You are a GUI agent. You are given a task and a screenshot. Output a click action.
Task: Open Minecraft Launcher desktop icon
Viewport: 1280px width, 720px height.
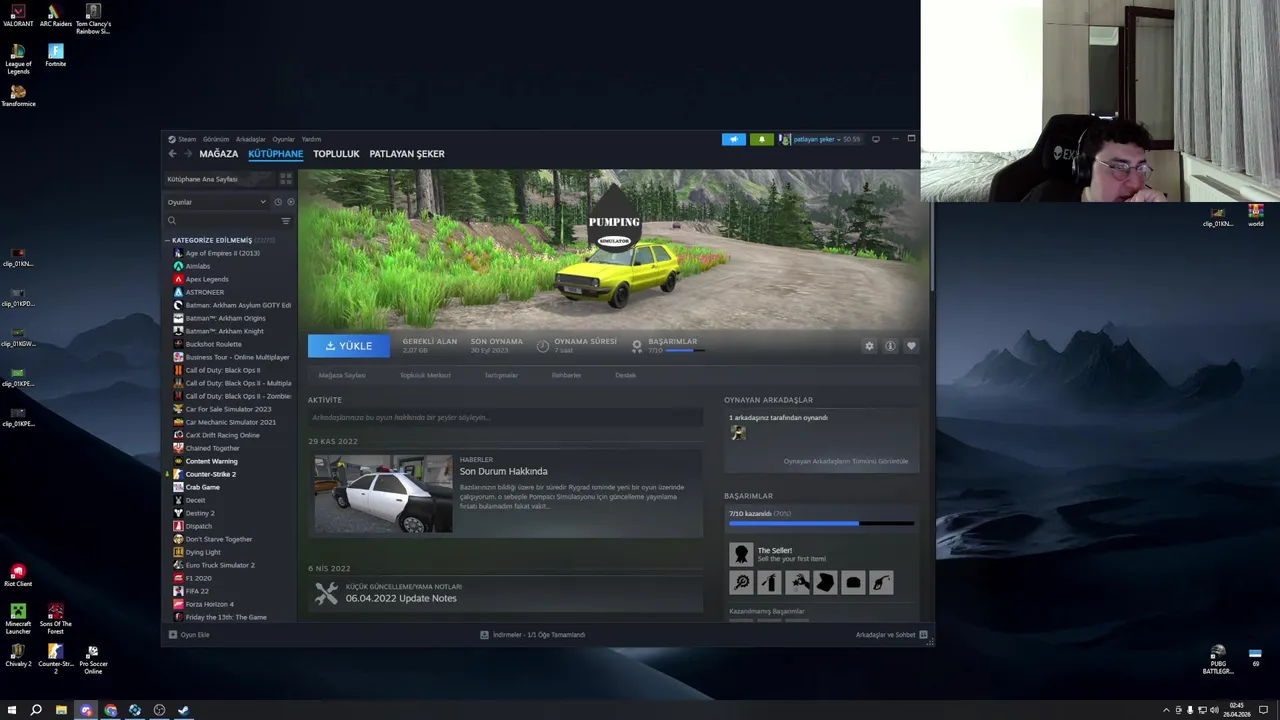click(x=18, y=618)
